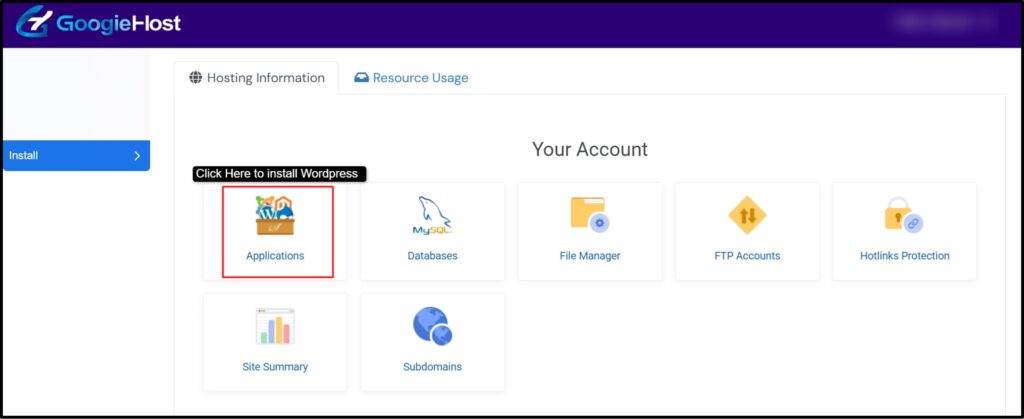This screenshot has height=419, width=1024.
Task: Click the Site Summary bar chart icon
Action: click(x=275, y=326)
